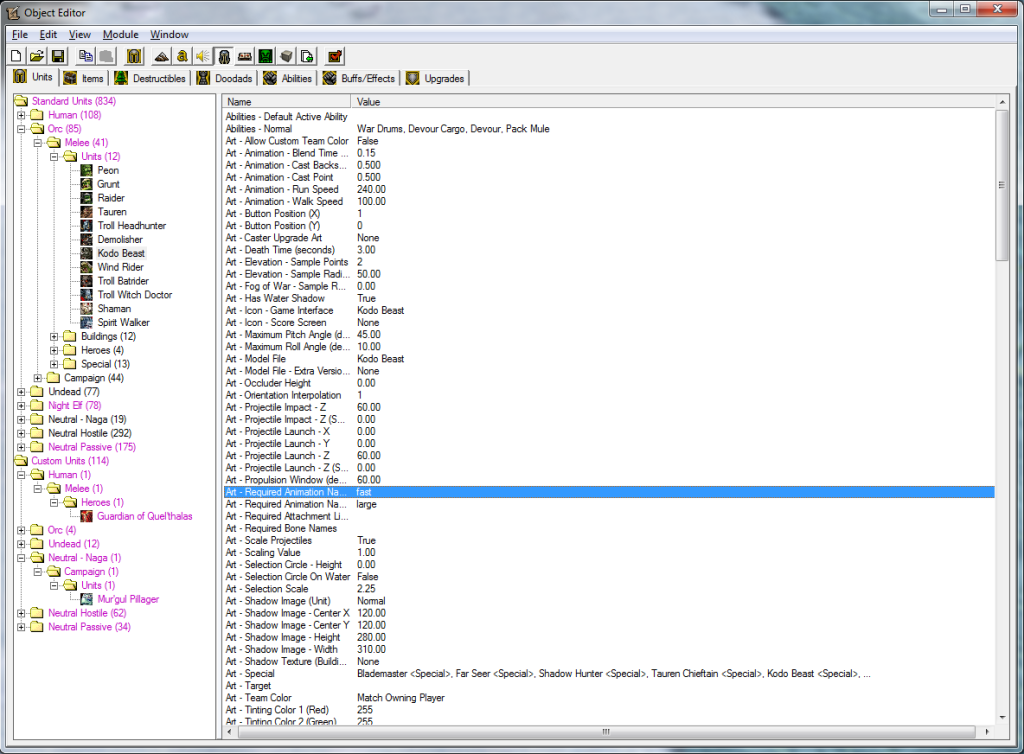Select the Grunt unit icon

click(x=86, y=184)
